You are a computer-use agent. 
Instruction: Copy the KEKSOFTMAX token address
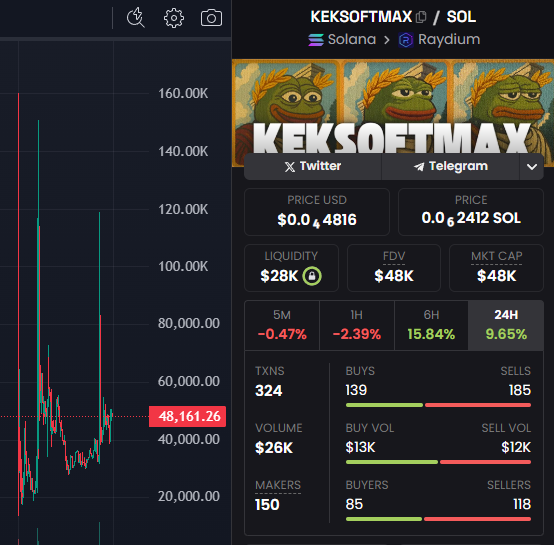pyautogui.click(x=421, y=17)
